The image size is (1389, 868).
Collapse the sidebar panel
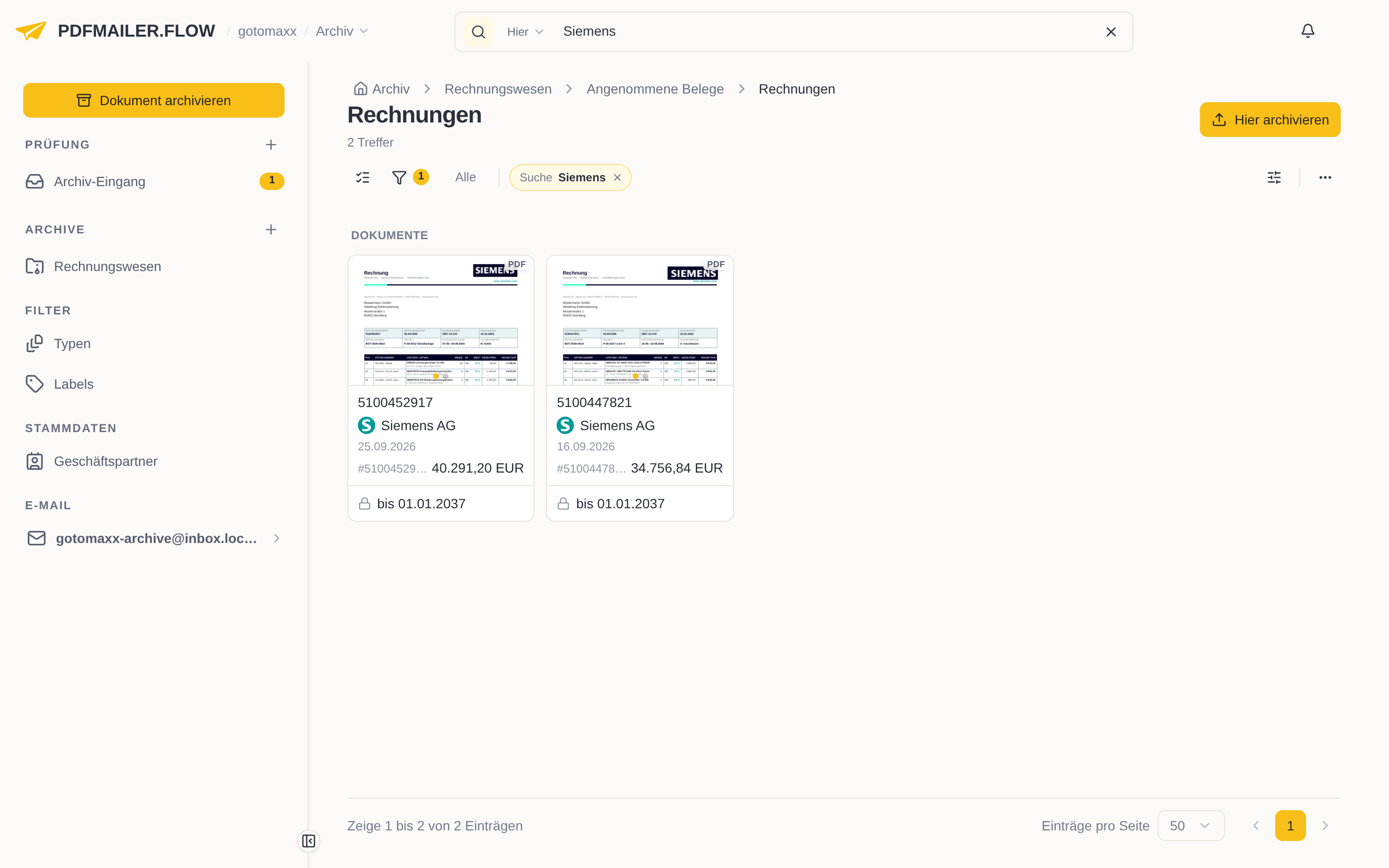click(308, 841)
